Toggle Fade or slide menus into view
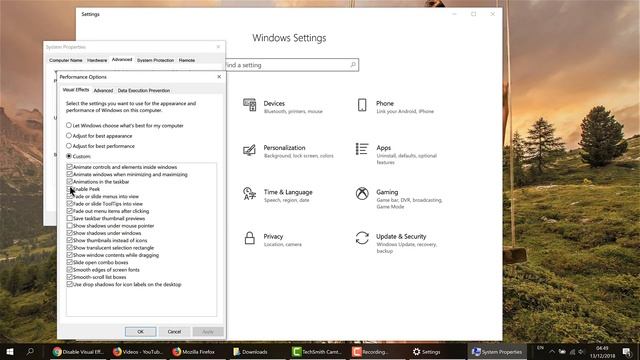The height and width of the screenshot is (360, 640). [x=69, y=196]
